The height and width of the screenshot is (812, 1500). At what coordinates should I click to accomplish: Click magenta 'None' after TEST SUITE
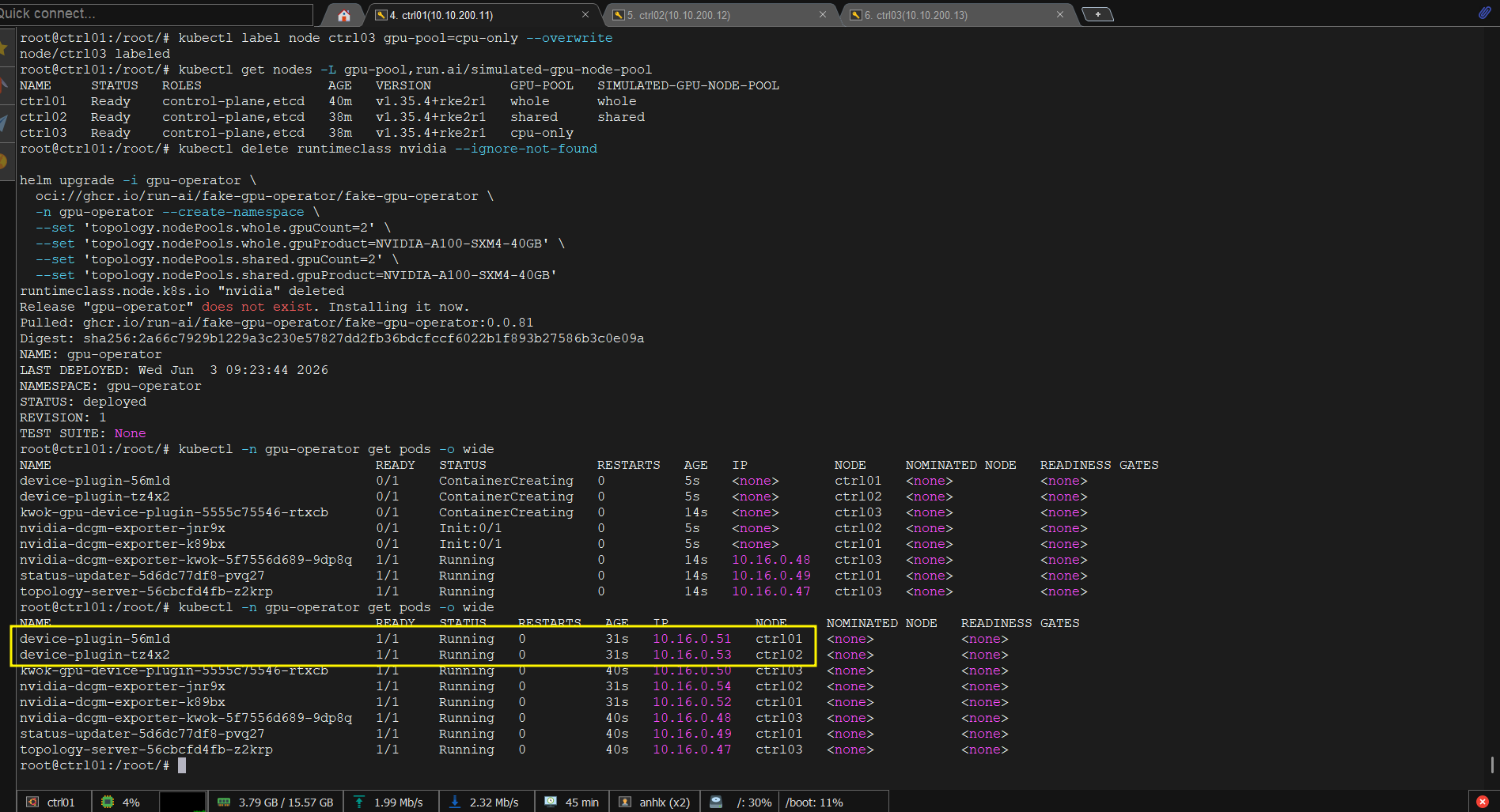(130, 433)
